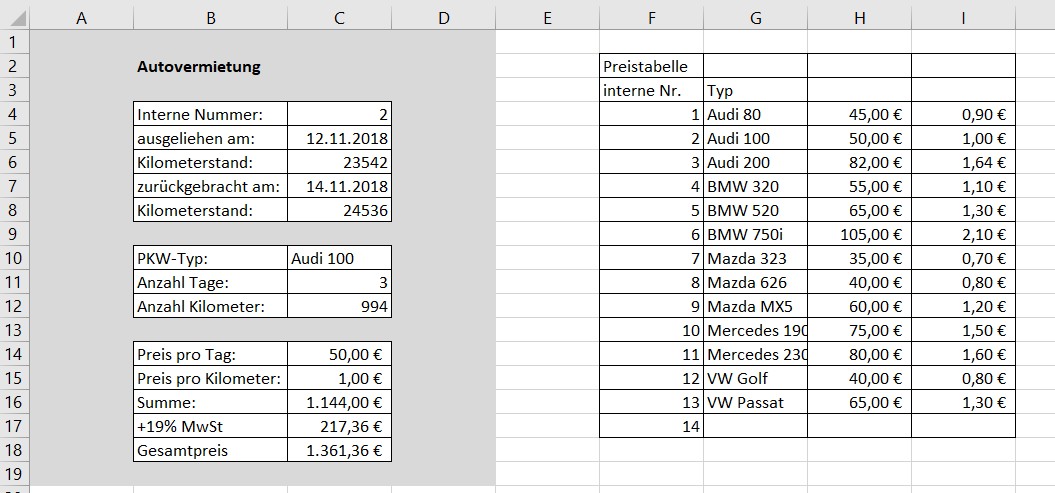Select the Gesamtpreis cell 1.361,36 €
Image resolution: width=1055 pixels, height=493 pixels.
tap(339, 450)
